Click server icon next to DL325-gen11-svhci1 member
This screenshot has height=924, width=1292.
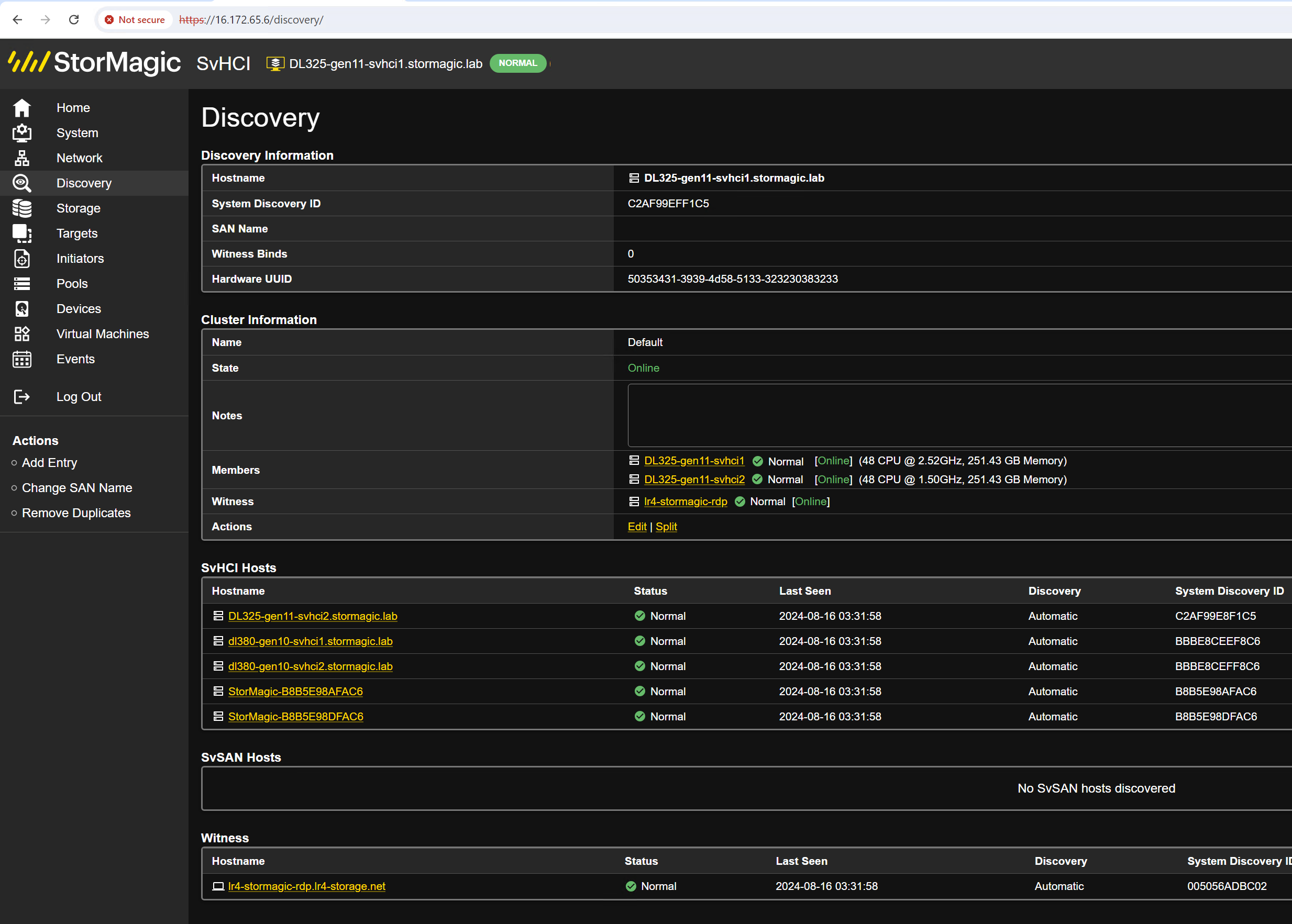[634, 460]
